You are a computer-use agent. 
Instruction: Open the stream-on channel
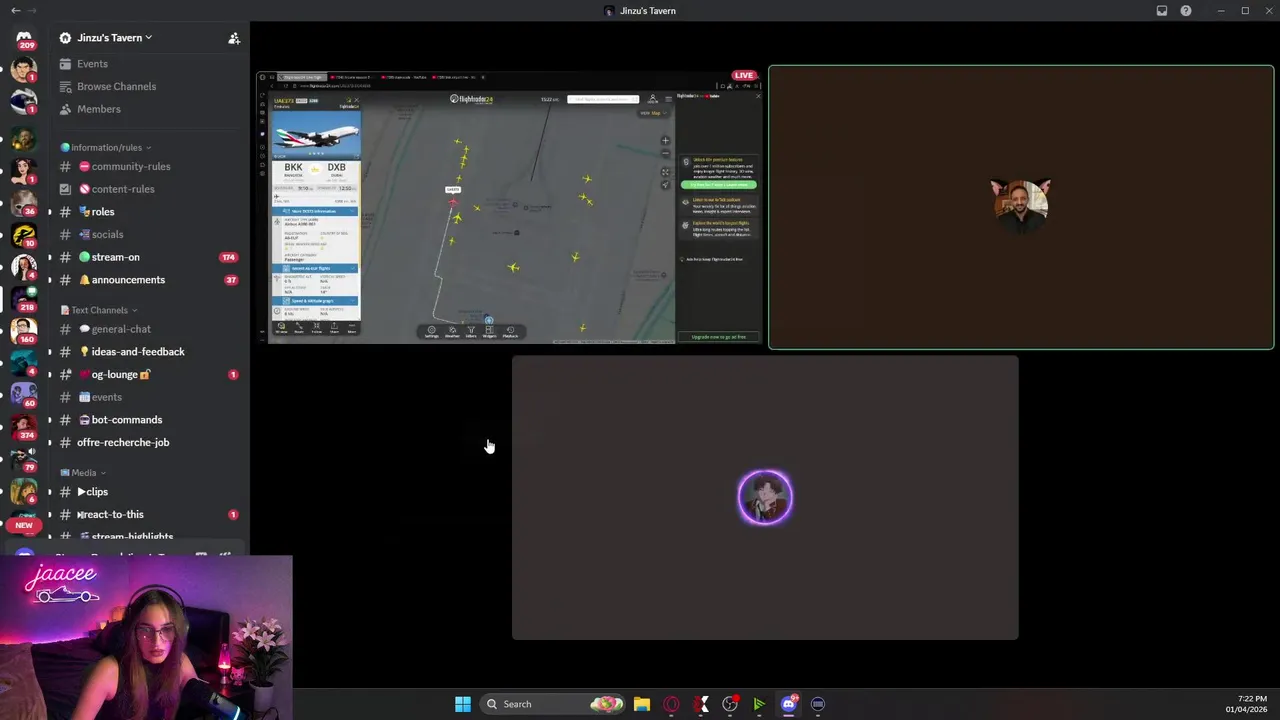tap(148, 257)
